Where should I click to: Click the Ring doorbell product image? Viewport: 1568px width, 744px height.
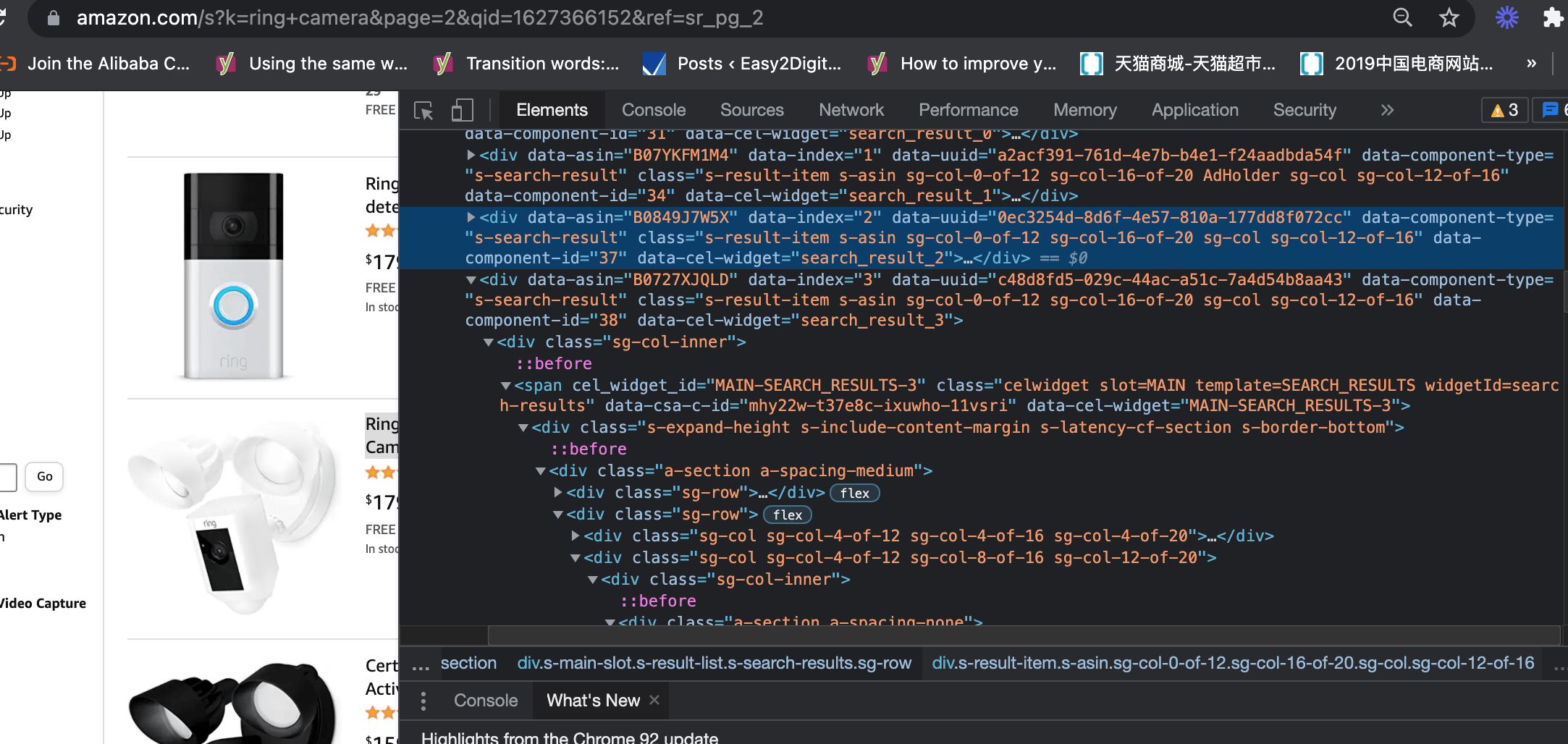[233, 276]
